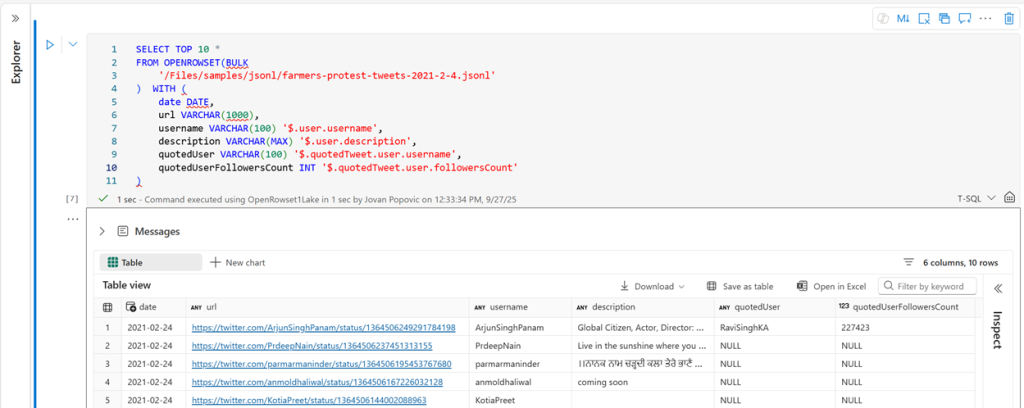
Task: Open the ArjunSinghPanam tweet URL
Action: (x=323, y=327)
